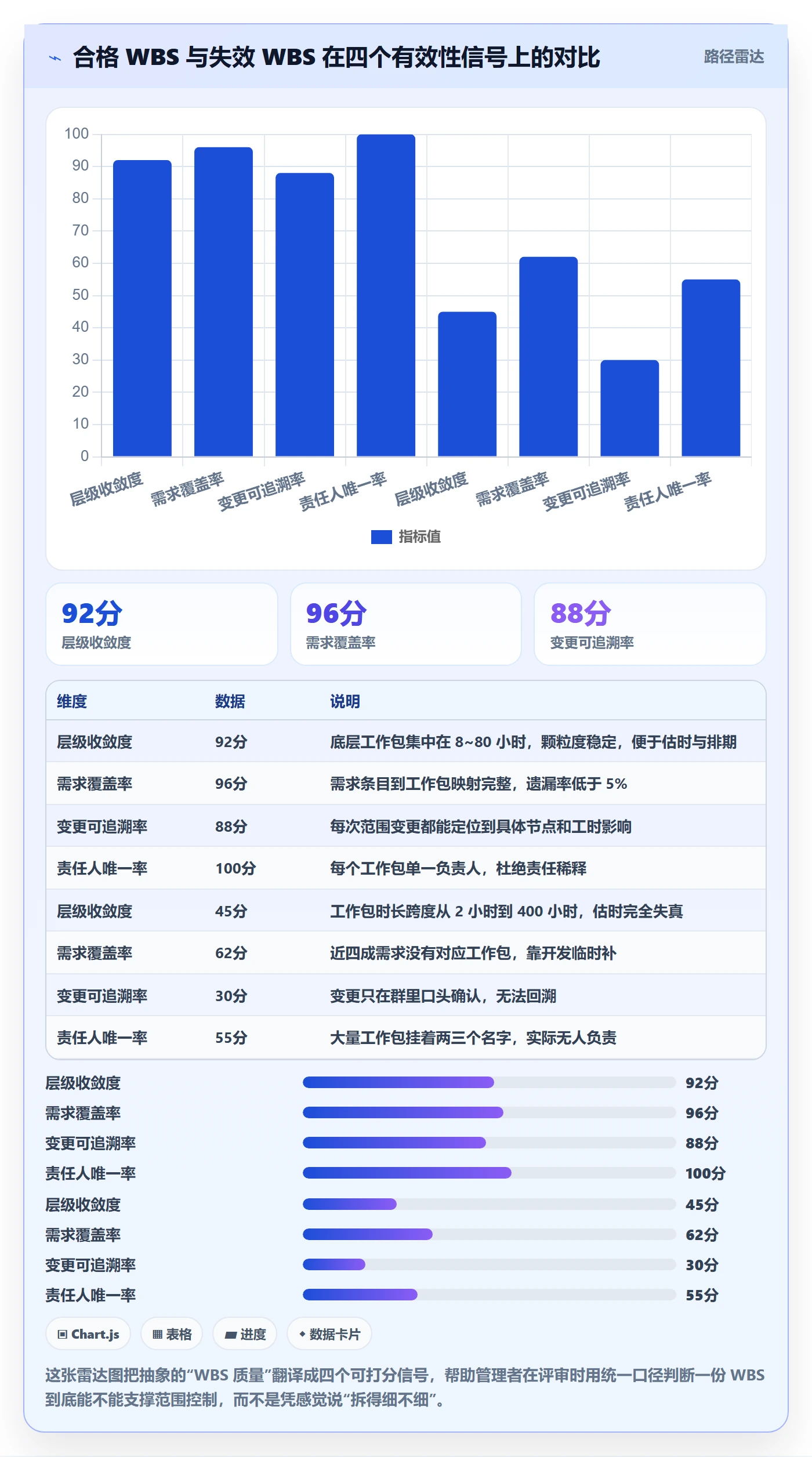This screenshot has width=812, height=1457.
Task: Click table text 大量工作包挂着两三个名字
Action: point(420,1038)
